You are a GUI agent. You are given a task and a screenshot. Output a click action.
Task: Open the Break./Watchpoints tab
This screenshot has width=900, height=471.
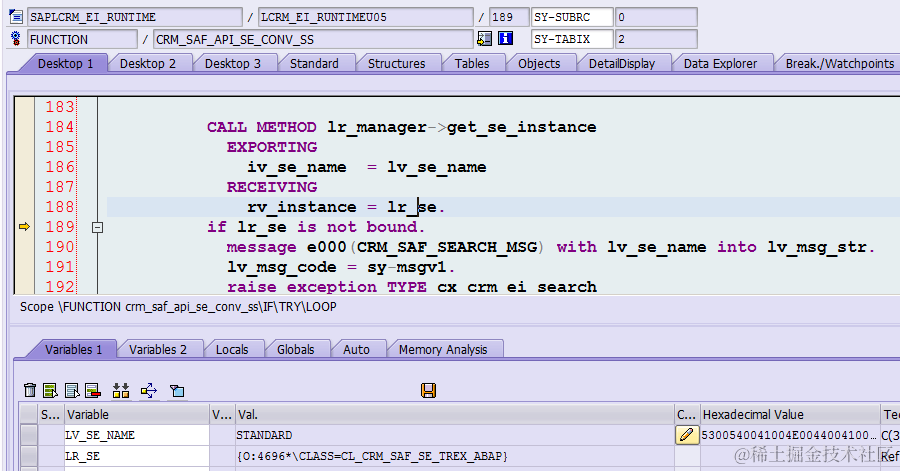[839, 63]
